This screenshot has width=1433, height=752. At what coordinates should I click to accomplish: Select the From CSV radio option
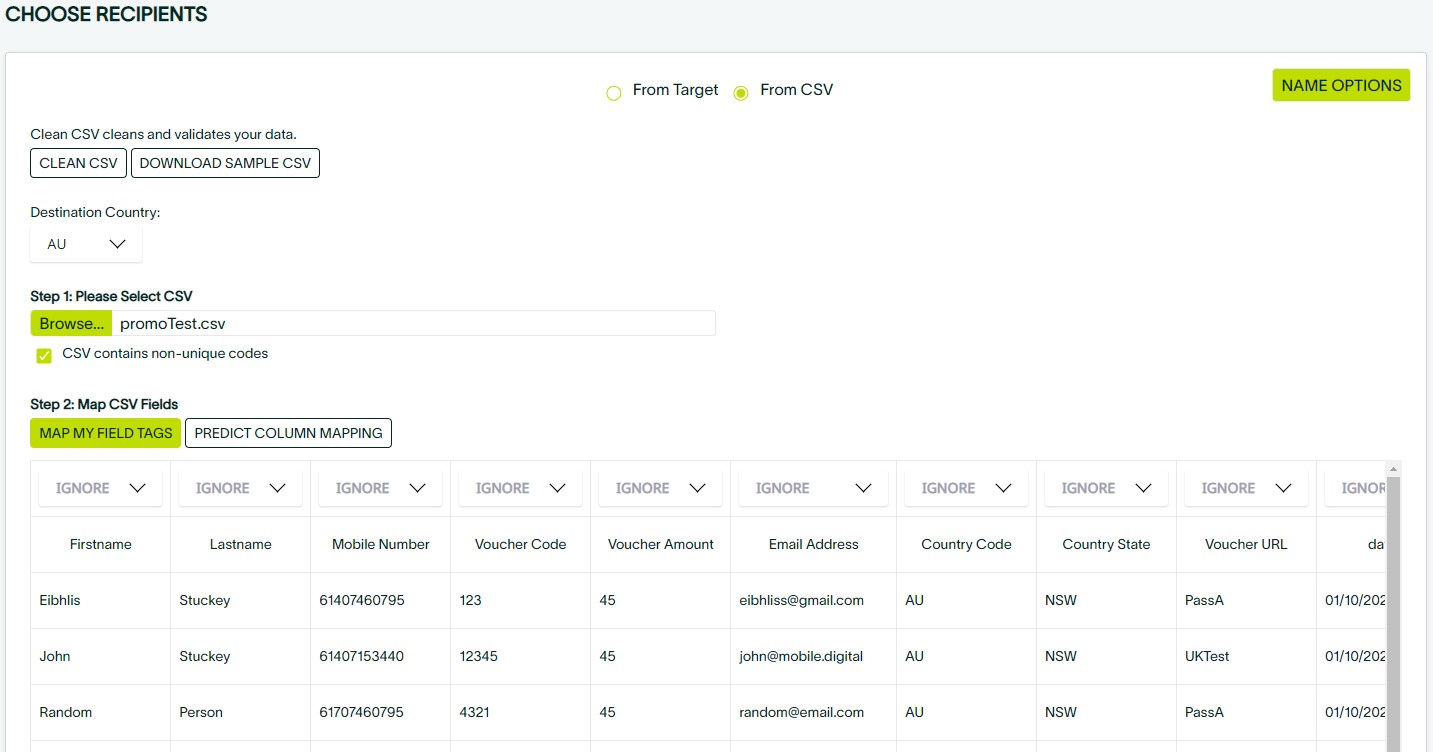[741, 93]
